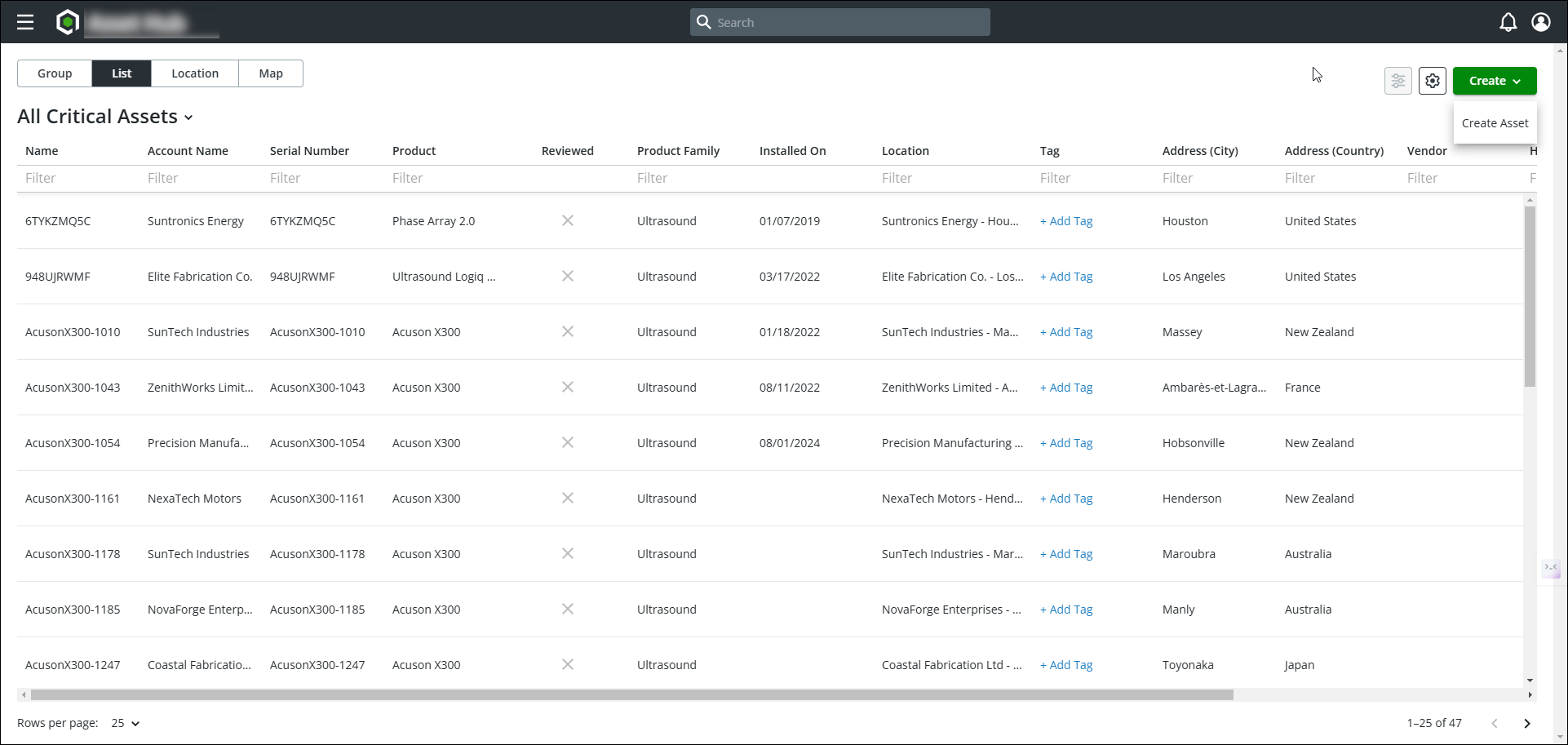Image resolution: width=1568 pixels, height=745 pixels.
Task: Add a tag to AcusonX300-1043
Action: pos(1066,388)
